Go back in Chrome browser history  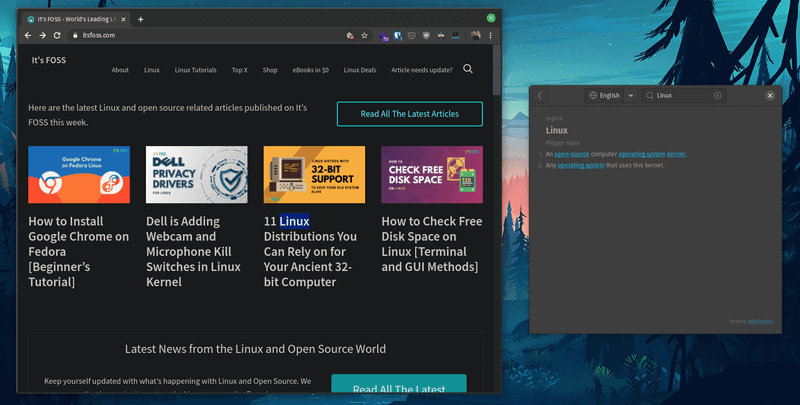tap(28, 35)
